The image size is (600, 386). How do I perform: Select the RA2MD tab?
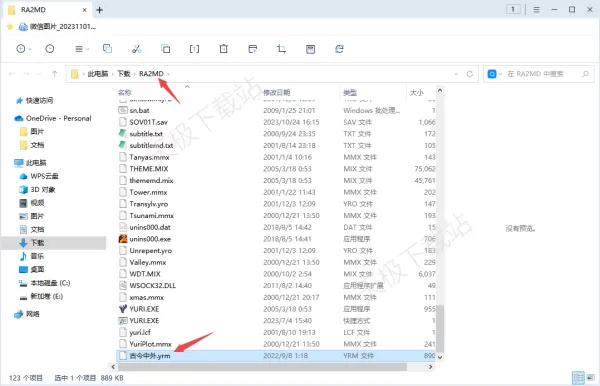48,10
